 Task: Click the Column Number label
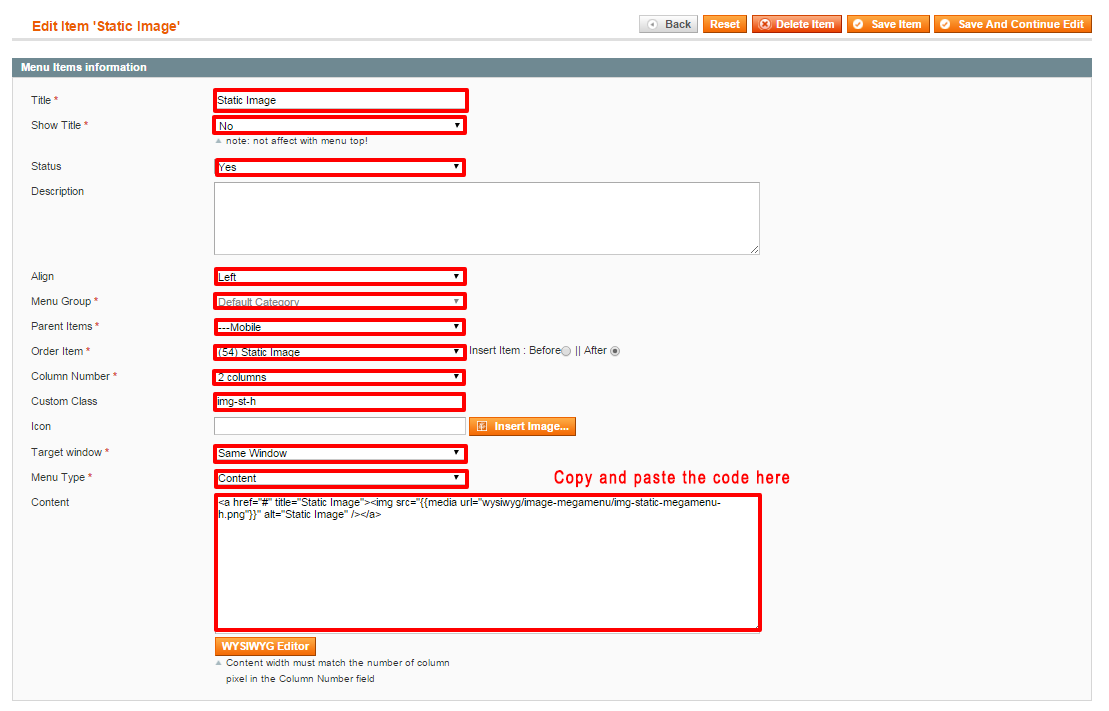coord(70,376)
